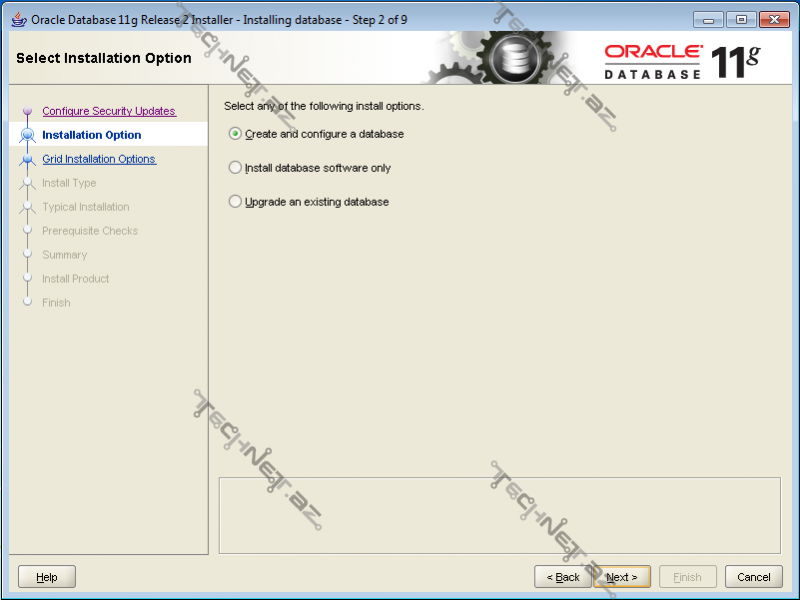Click the Help button
Viewport: 800px width, 600px height.
pos(47,577)
